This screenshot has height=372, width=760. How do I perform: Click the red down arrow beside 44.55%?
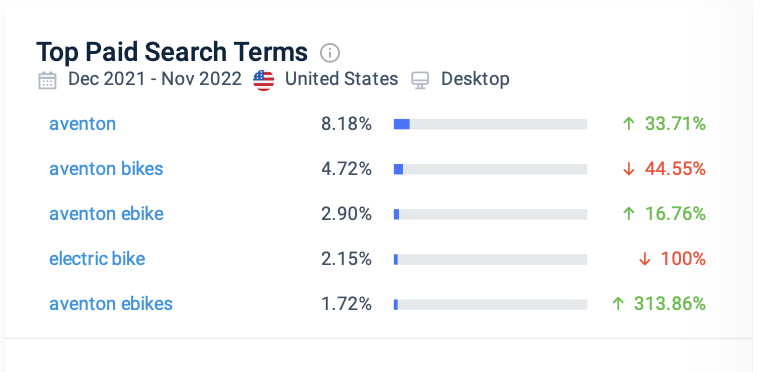[x=628, y=169]
